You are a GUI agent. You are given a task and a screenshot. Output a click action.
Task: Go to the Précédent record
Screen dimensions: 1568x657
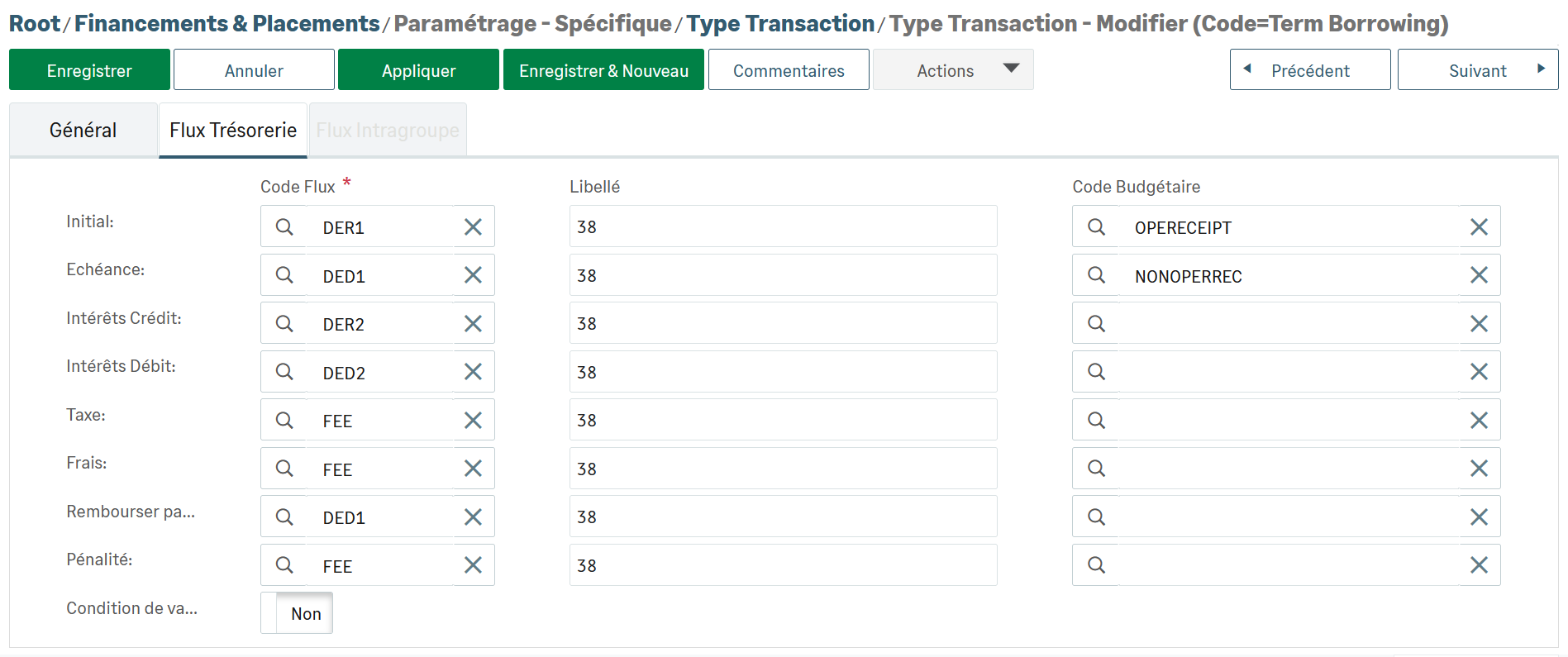(x=1309, y=70)
